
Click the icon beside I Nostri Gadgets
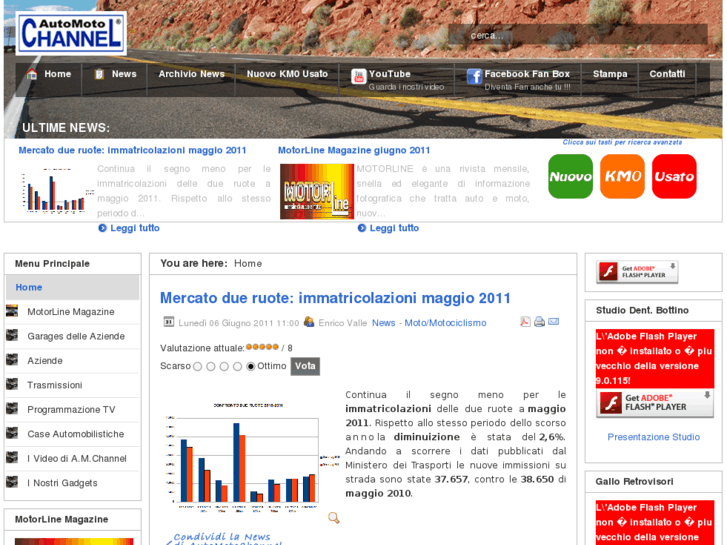point(12,482)
